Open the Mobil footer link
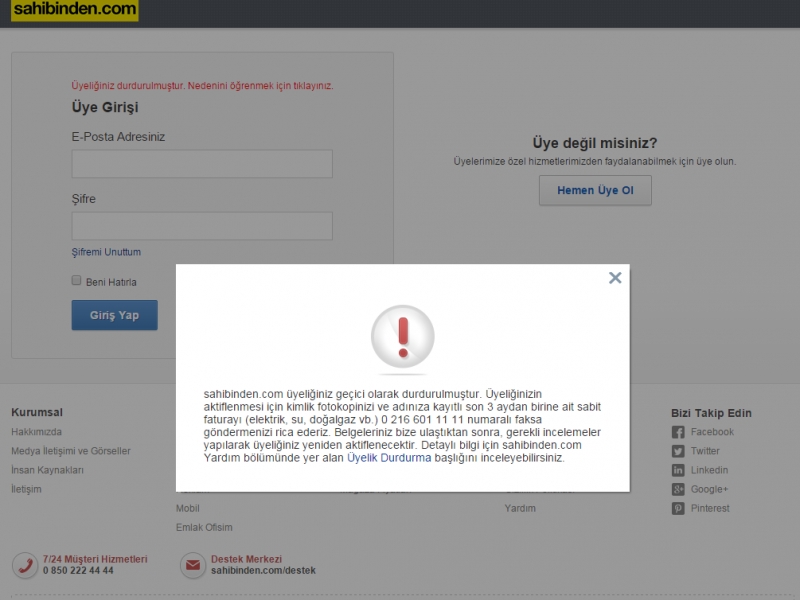 pyautogui.click(x=188, y=508)
